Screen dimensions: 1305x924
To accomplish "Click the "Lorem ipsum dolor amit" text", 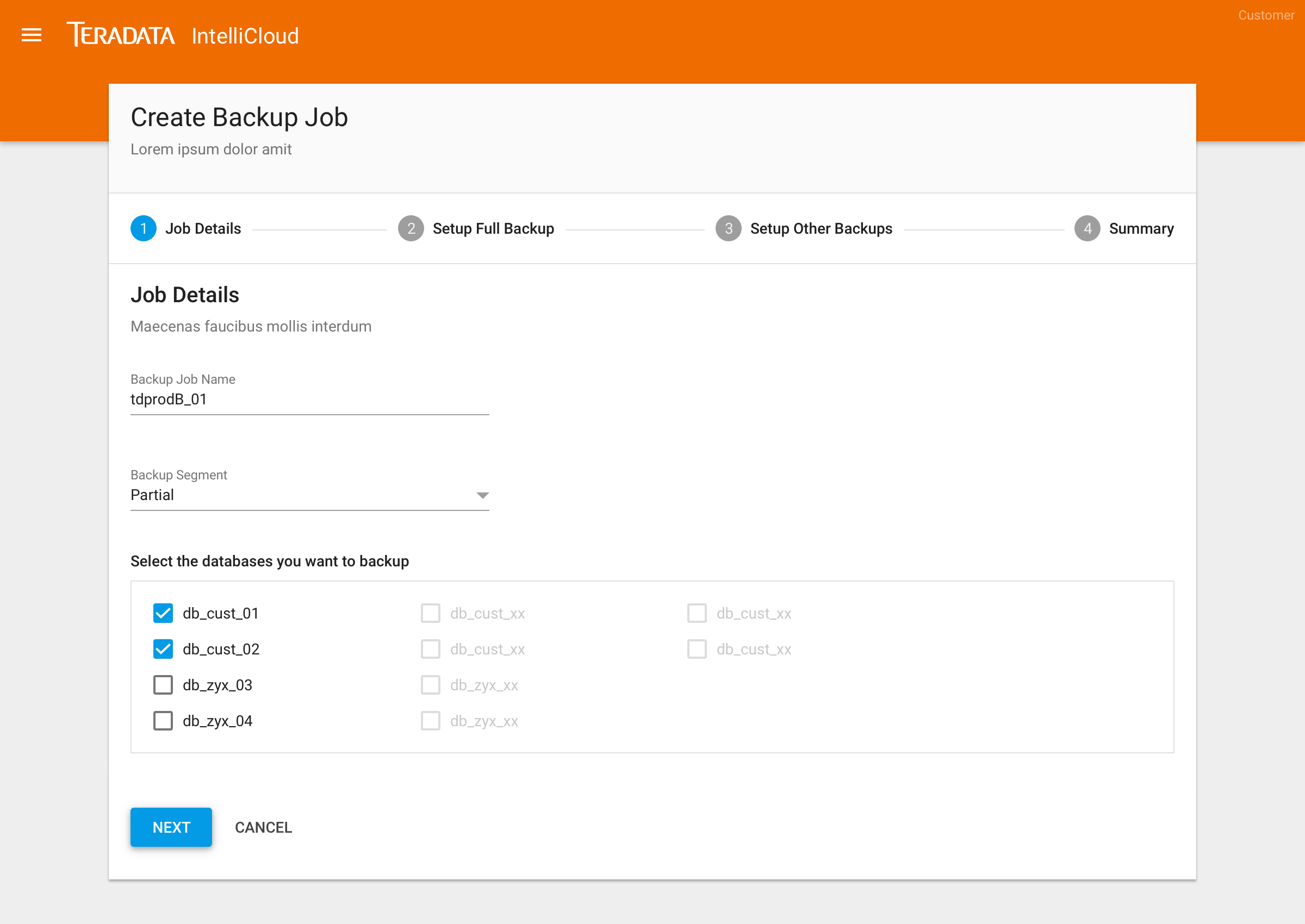I will pos(211,149).
